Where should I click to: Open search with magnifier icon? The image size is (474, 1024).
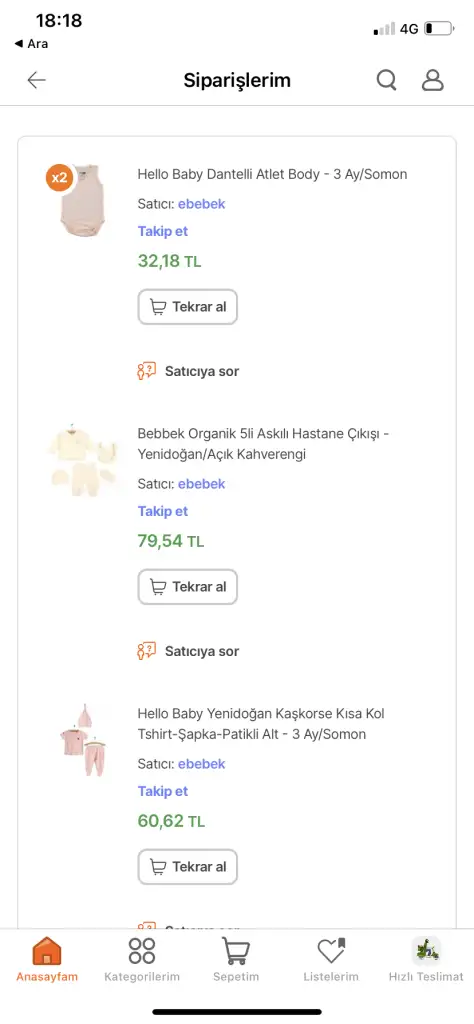pos(387,80)
